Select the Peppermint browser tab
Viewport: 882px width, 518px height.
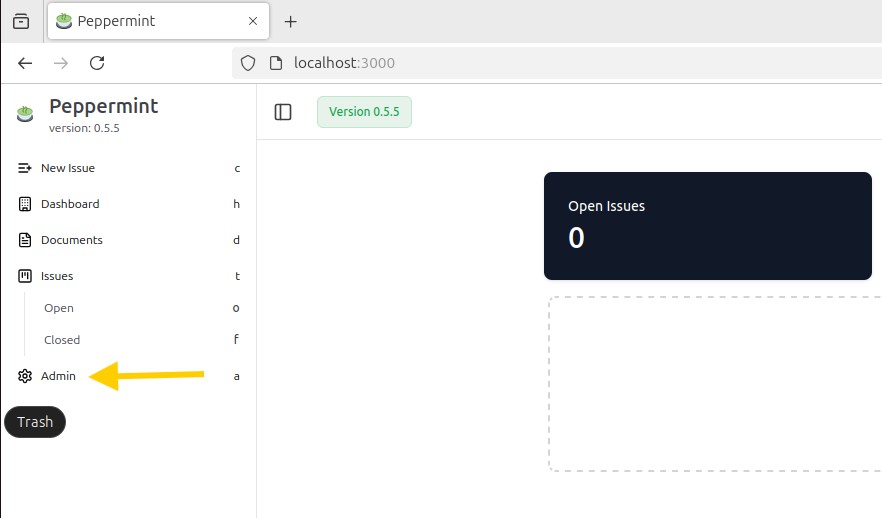pyautogui.click(x=159, y=21)
